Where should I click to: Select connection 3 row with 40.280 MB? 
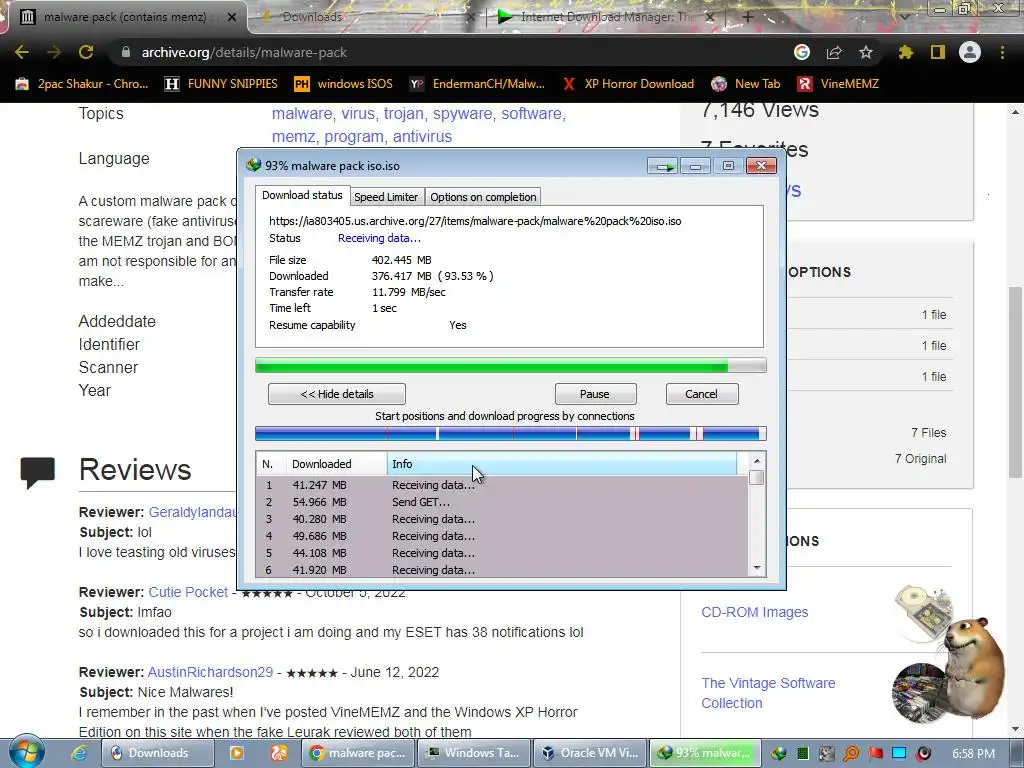click(502, 519)
